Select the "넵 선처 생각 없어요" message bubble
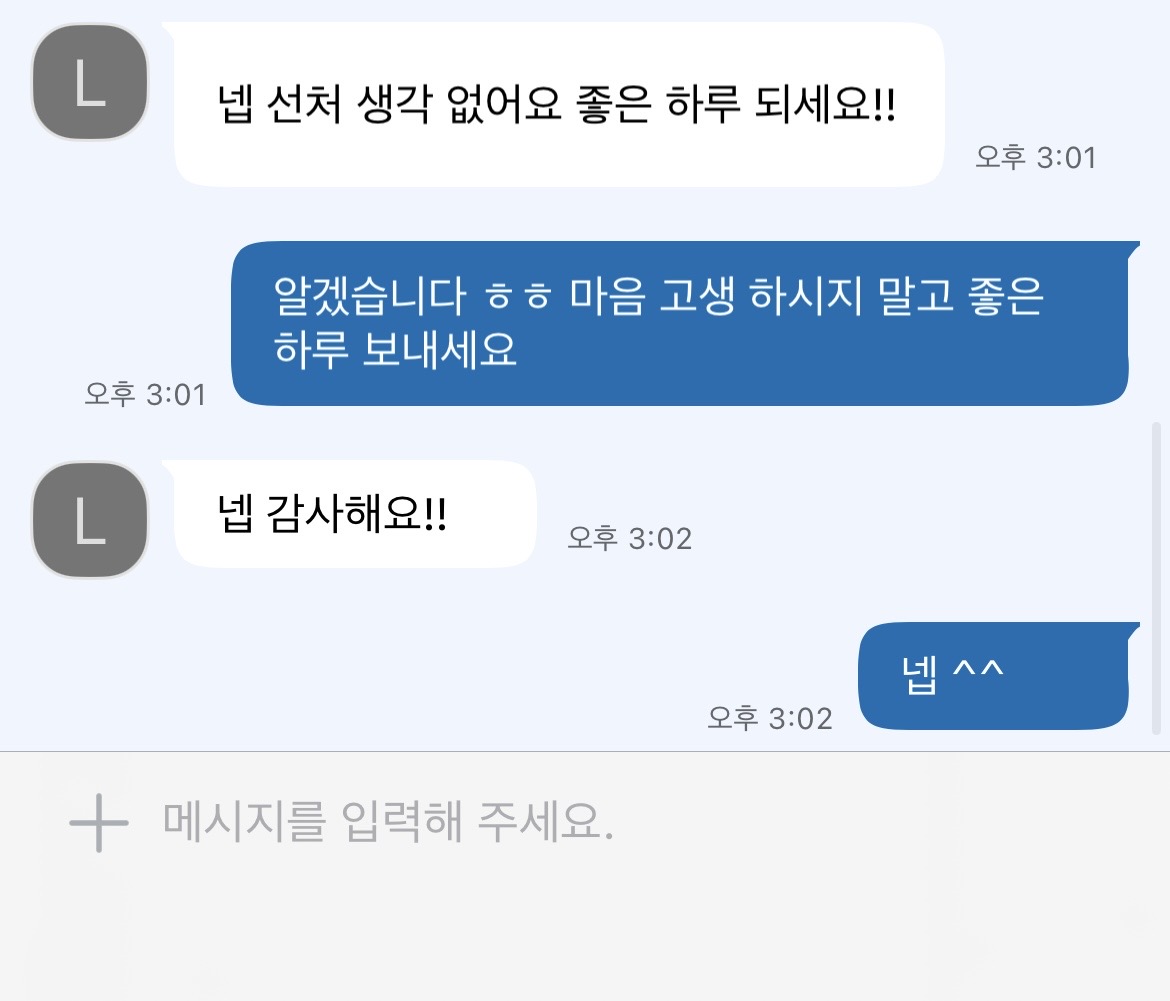 [558, 106]
